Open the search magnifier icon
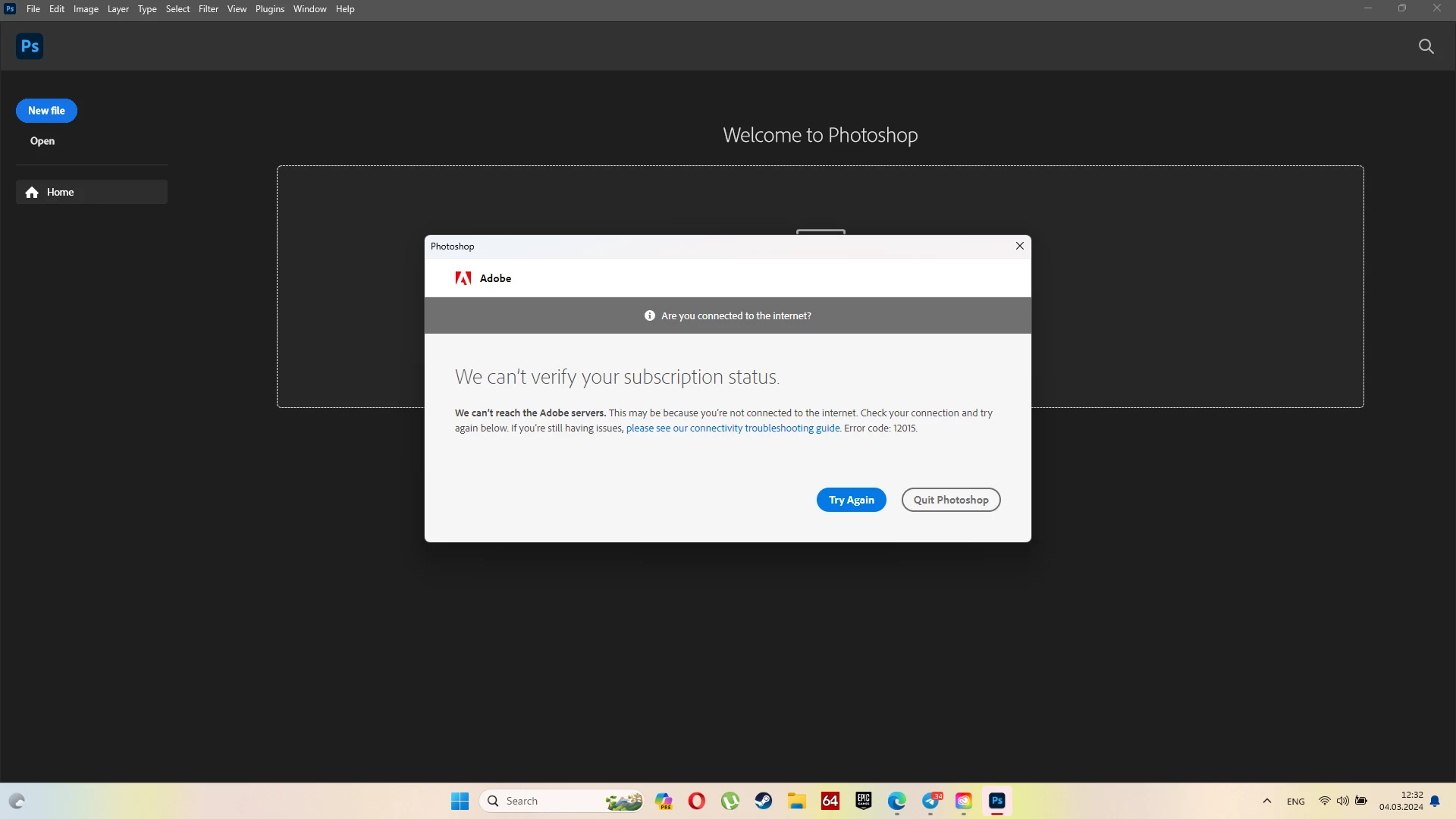The image size is (1456, 819). [1426, 46]
